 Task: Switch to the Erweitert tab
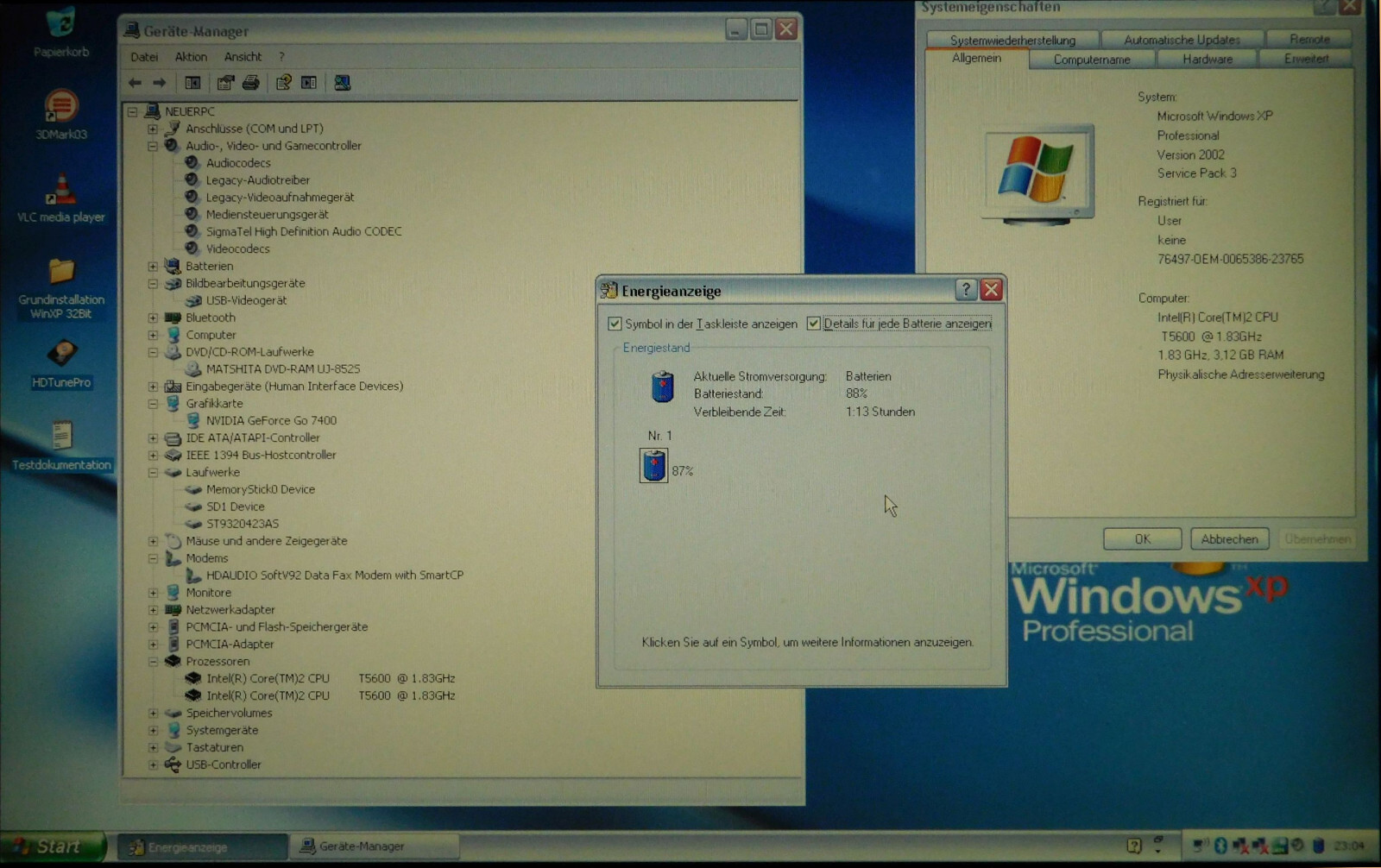(1306, 59)
